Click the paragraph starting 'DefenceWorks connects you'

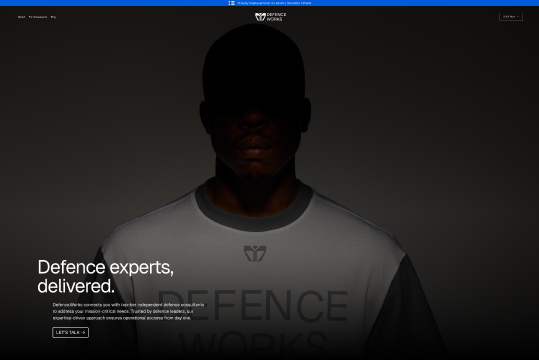128,312
